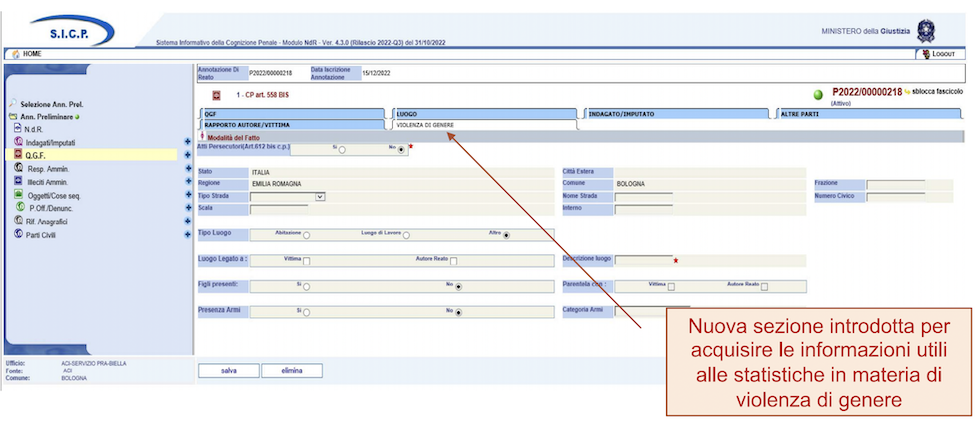
Task: Click the Logout icon at top right
Action: pos(926,53)
